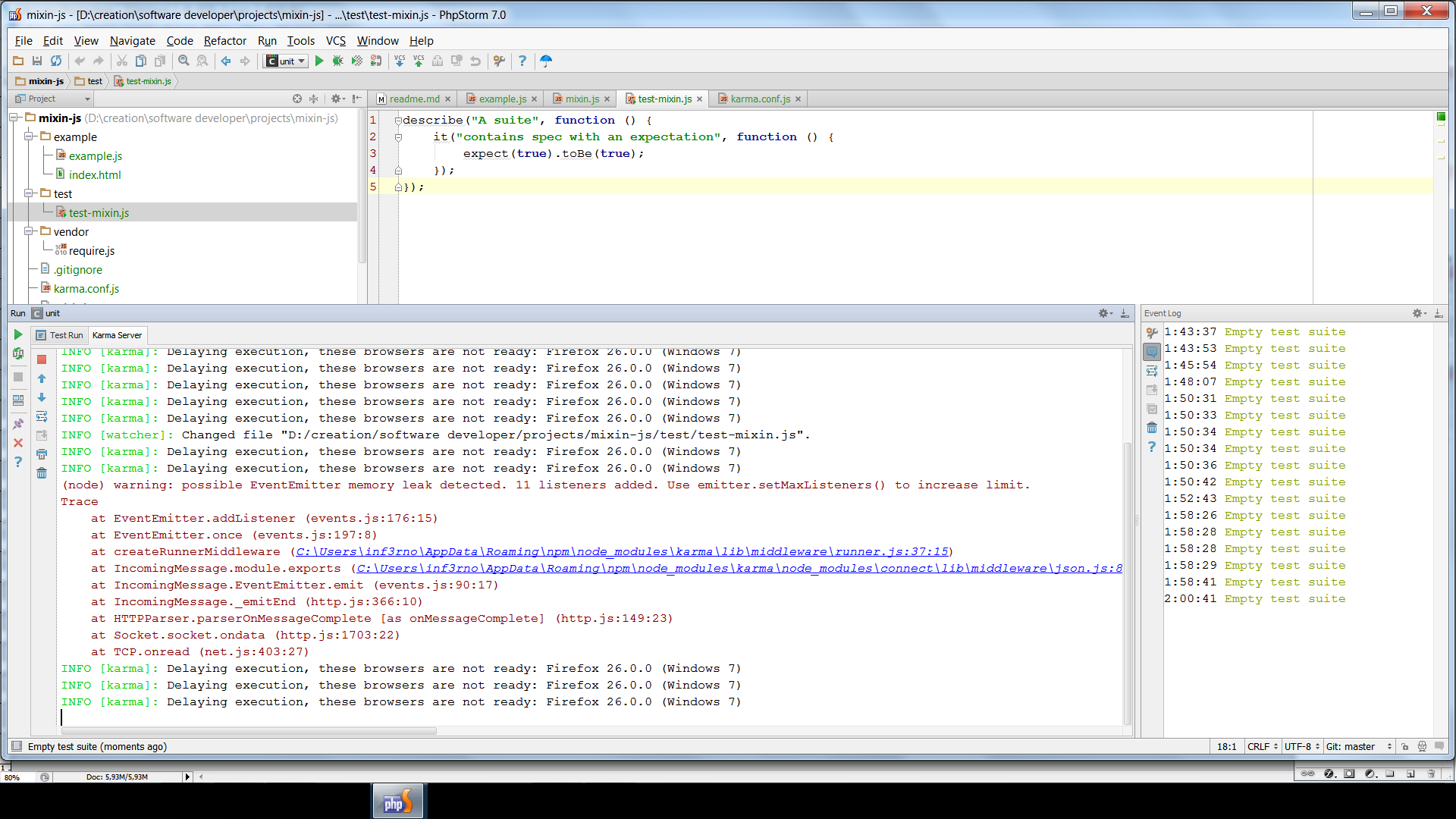This screenshot has width=1456, height=819.
Task: Open karma.conf.js in the project tree
Action: pos(86,288)
